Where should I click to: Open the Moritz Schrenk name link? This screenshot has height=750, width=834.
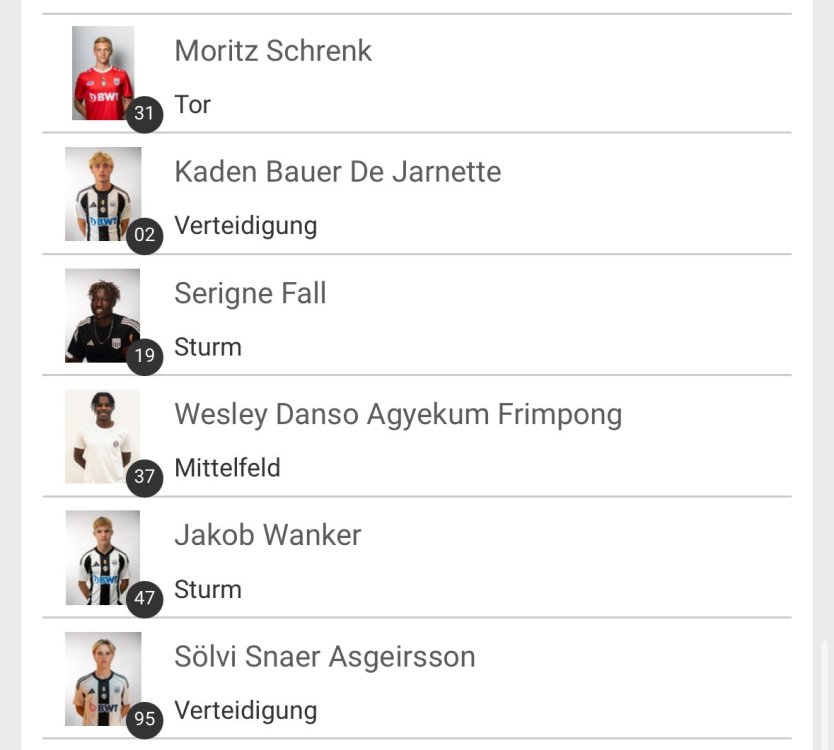click(x=273, y=51)
